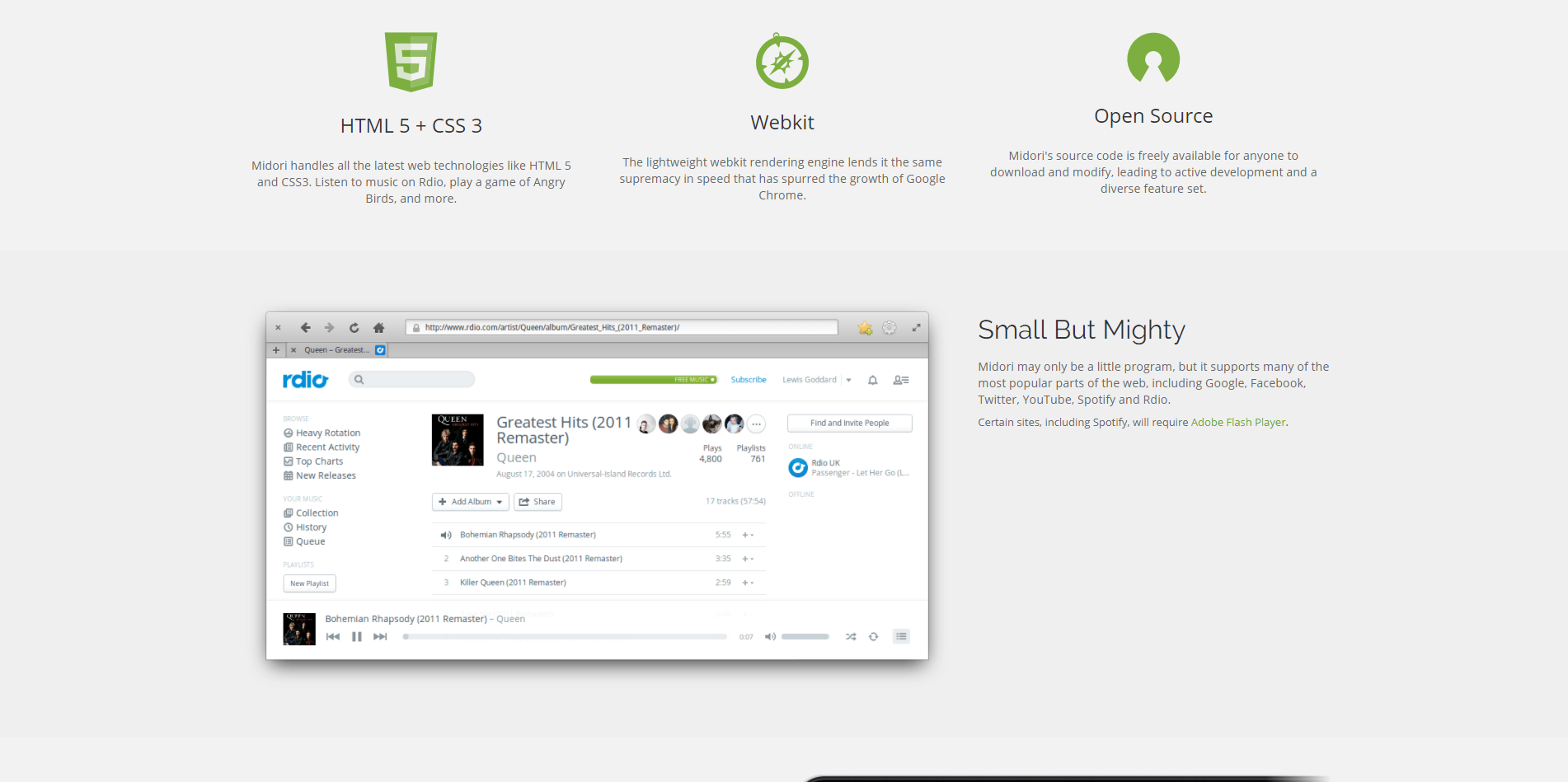The width and height of the screenshot is (1568, 782).
Task: Click the HTML5 shield icon
Action: tap(411, 62)
